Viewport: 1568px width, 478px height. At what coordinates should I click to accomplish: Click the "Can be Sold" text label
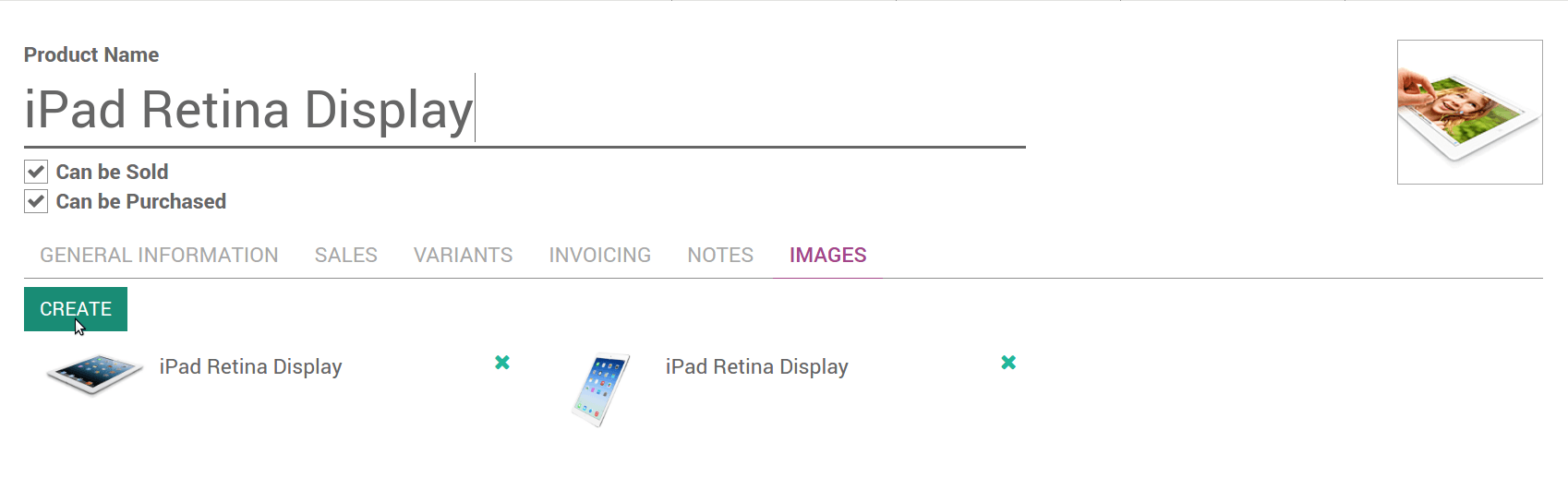(x=112, y=173)
